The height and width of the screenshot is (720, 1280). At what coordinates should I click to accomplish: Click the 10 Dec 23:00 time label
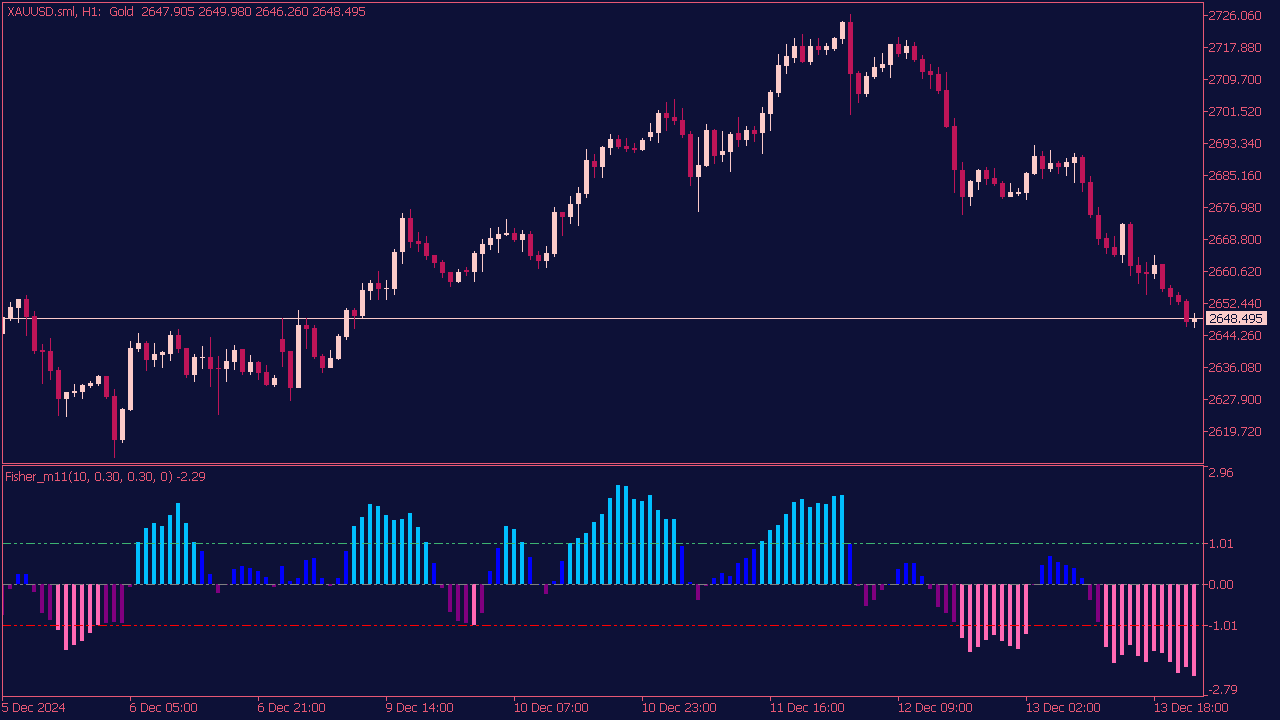click(679, 708)
